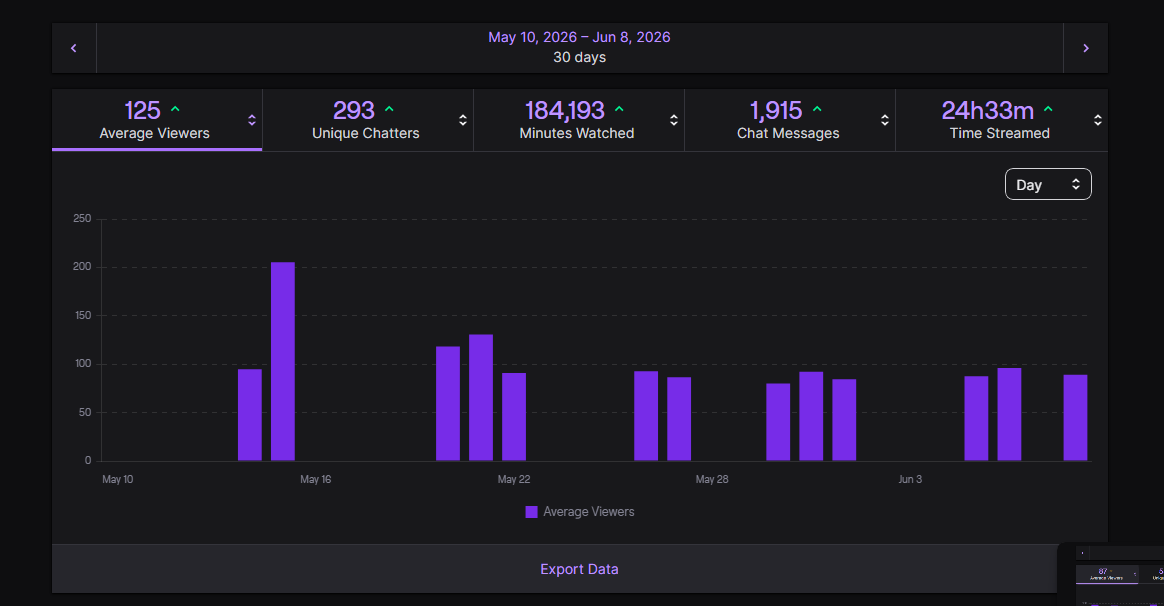The image size is (1164, 606).
Task: Open metric selector arrows on Minutes Watched
Action: [673, 120]
